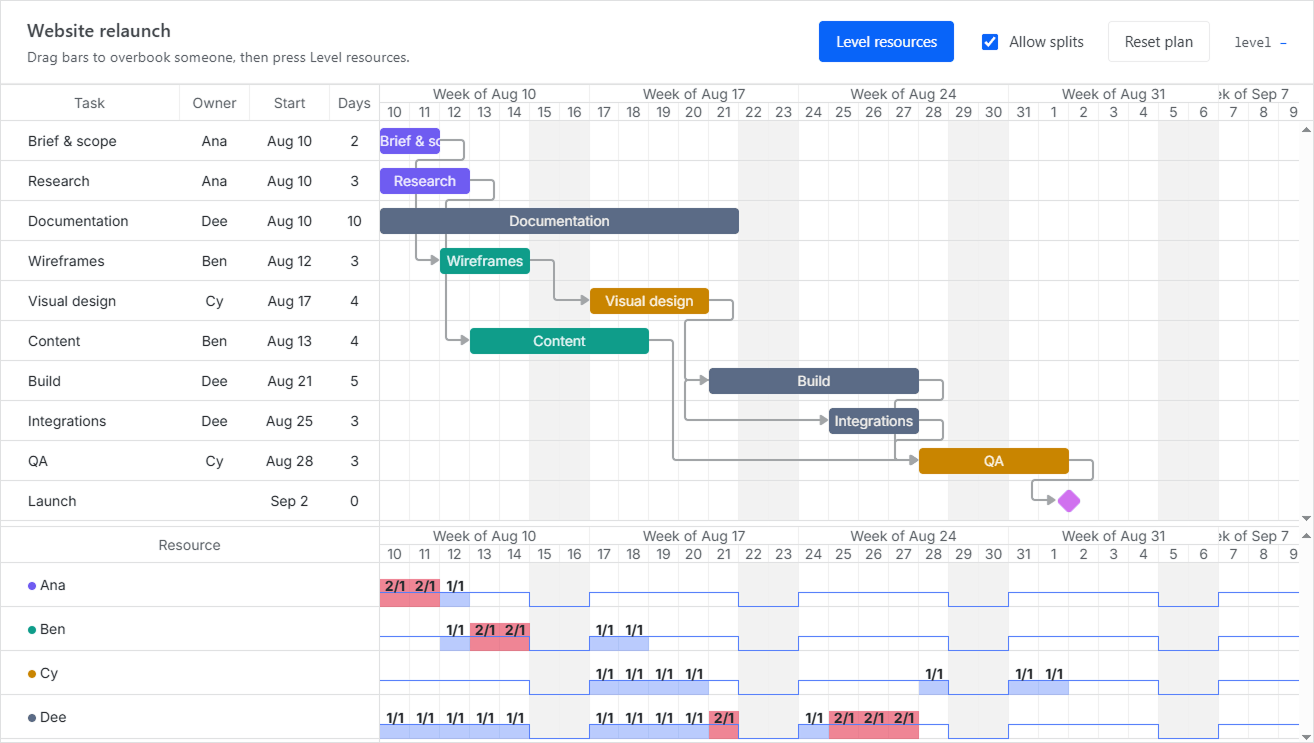Click the Task column header
This screenshot has height=743, width=1314.
point(90,103)
